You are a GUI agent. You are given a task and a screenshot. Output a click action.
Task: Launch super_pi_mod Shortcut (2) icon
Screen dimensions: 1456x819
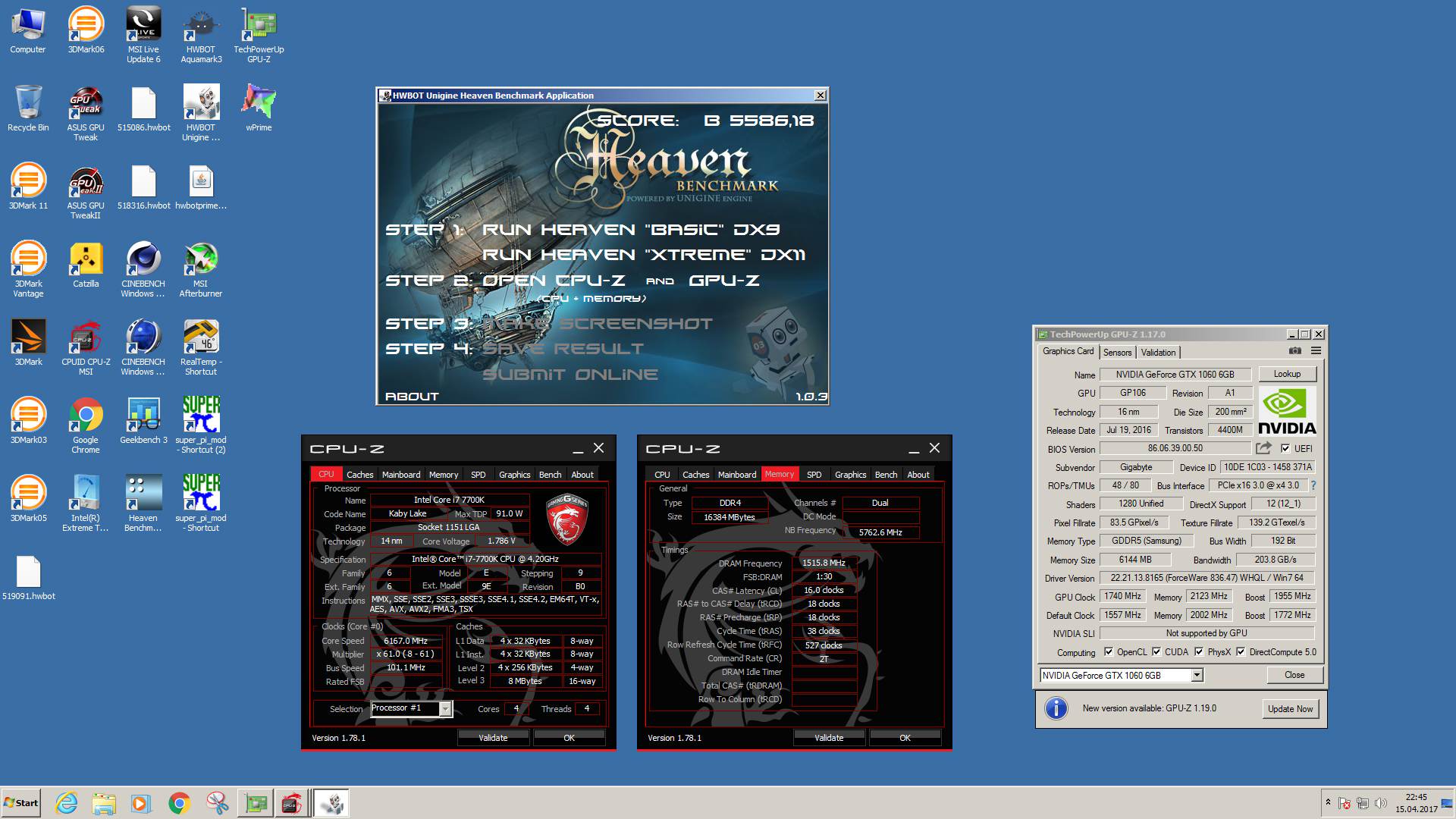click(x=201, y=425)
